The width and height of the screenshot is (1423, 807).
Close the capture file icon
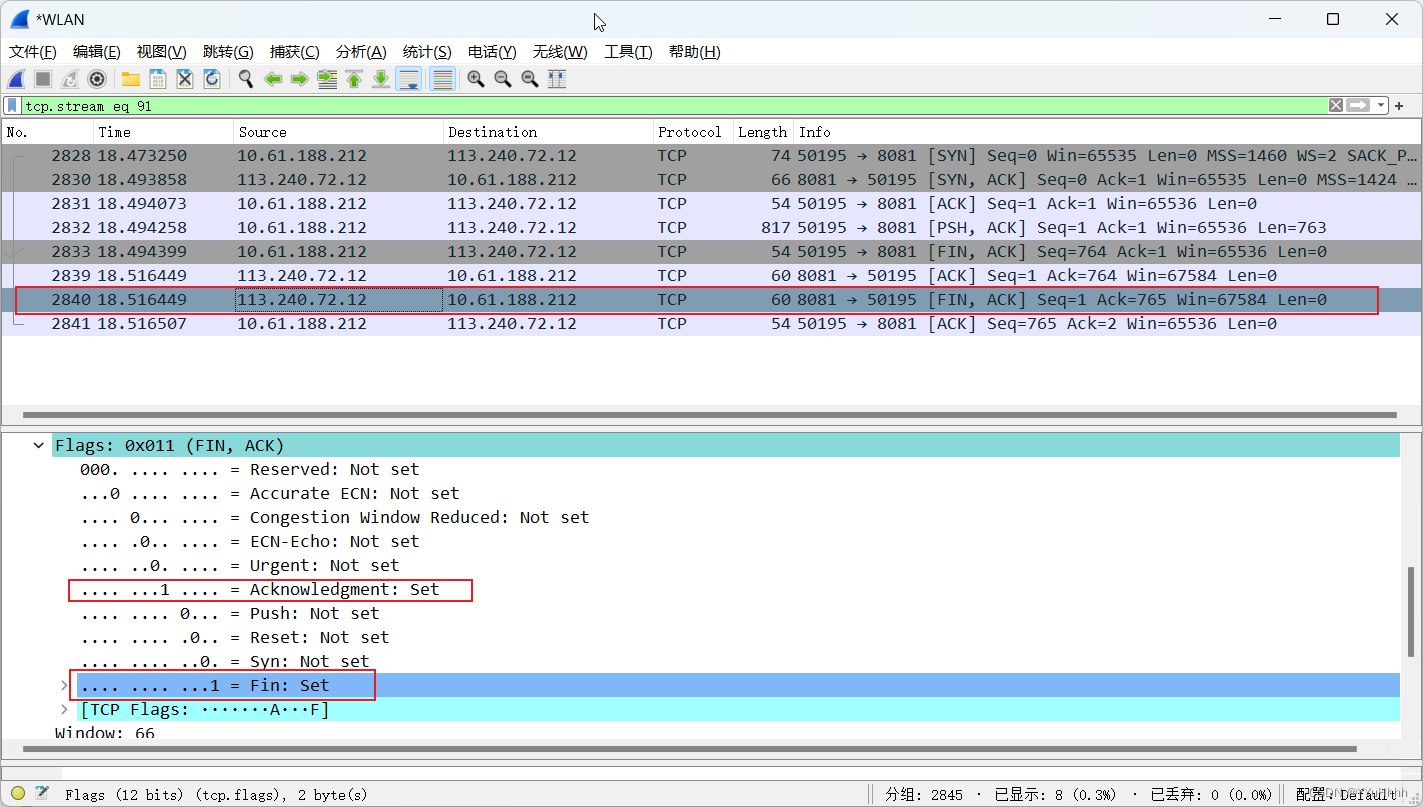tap(185, 79)
